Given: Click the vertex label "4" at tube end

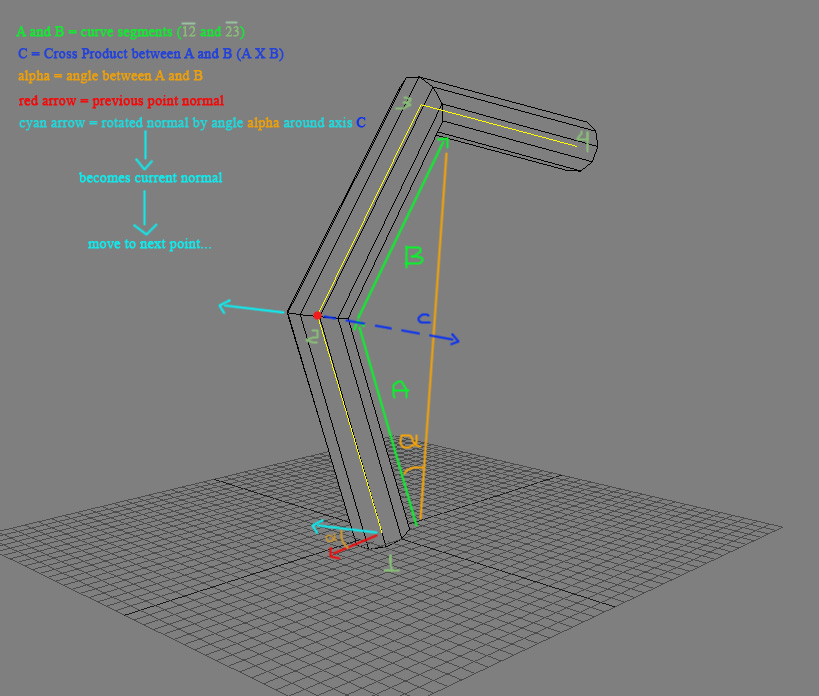Looking at the screenshot, I should 584,138.
